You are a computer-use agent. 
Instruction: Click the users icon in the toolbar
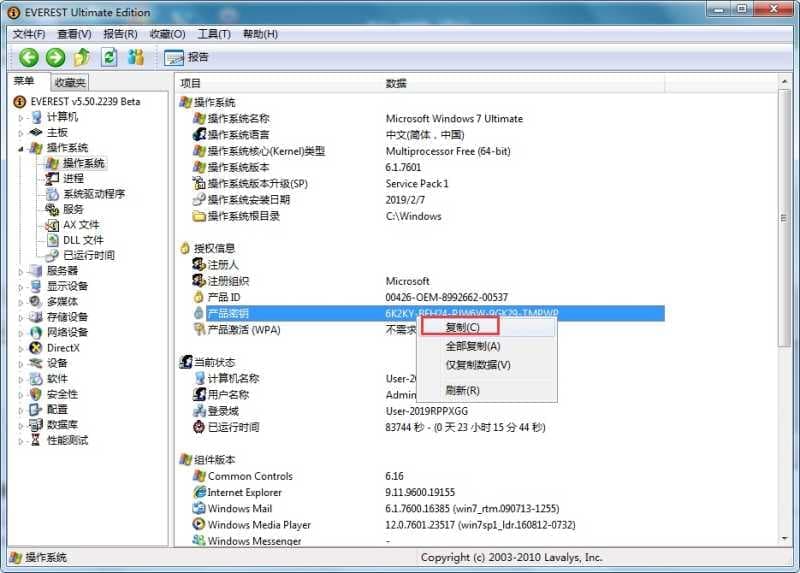[136, 57]
